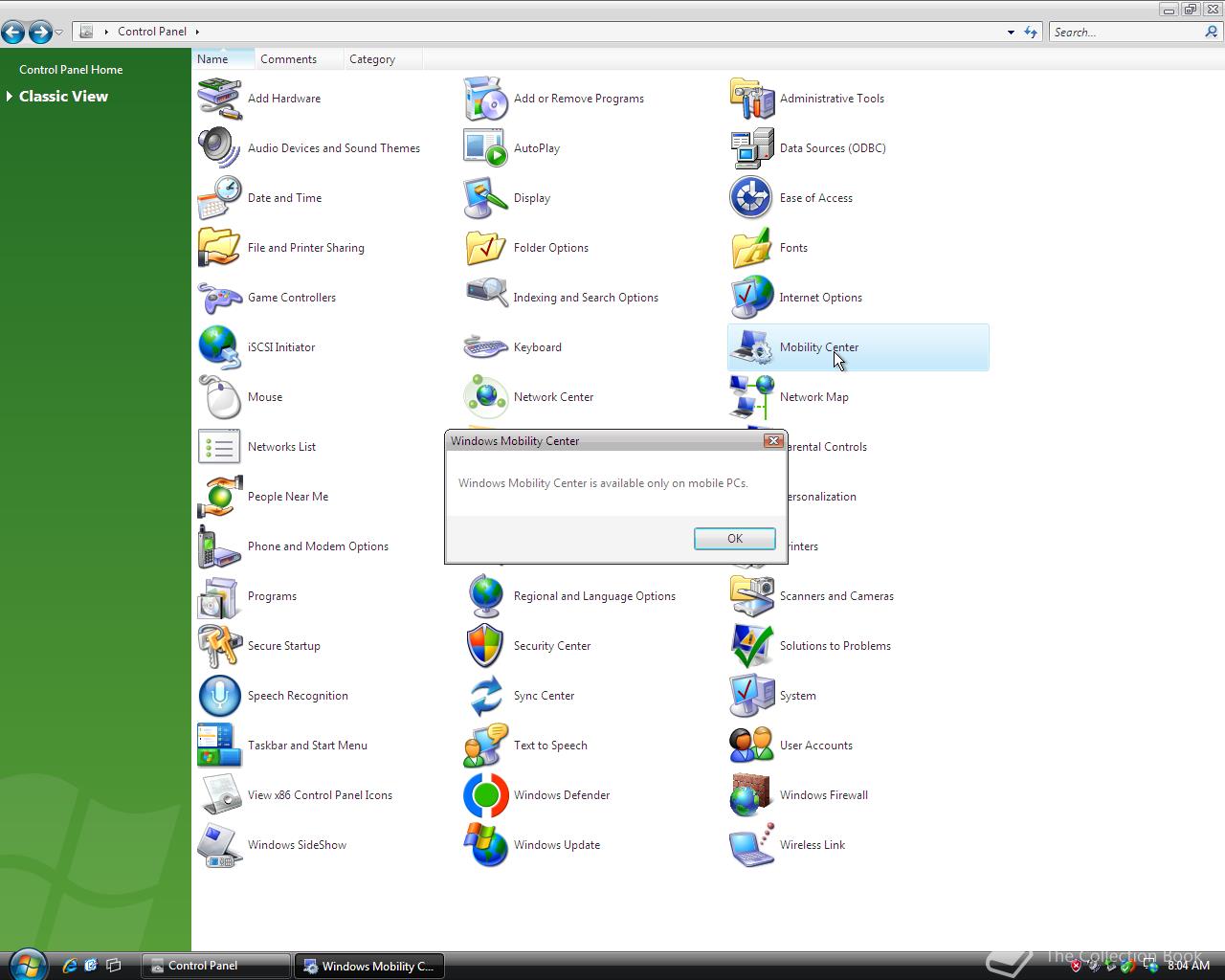Screen dimensions: 1225x980
Task: Focus the Search input field
Action: [x=1126, y=32]
